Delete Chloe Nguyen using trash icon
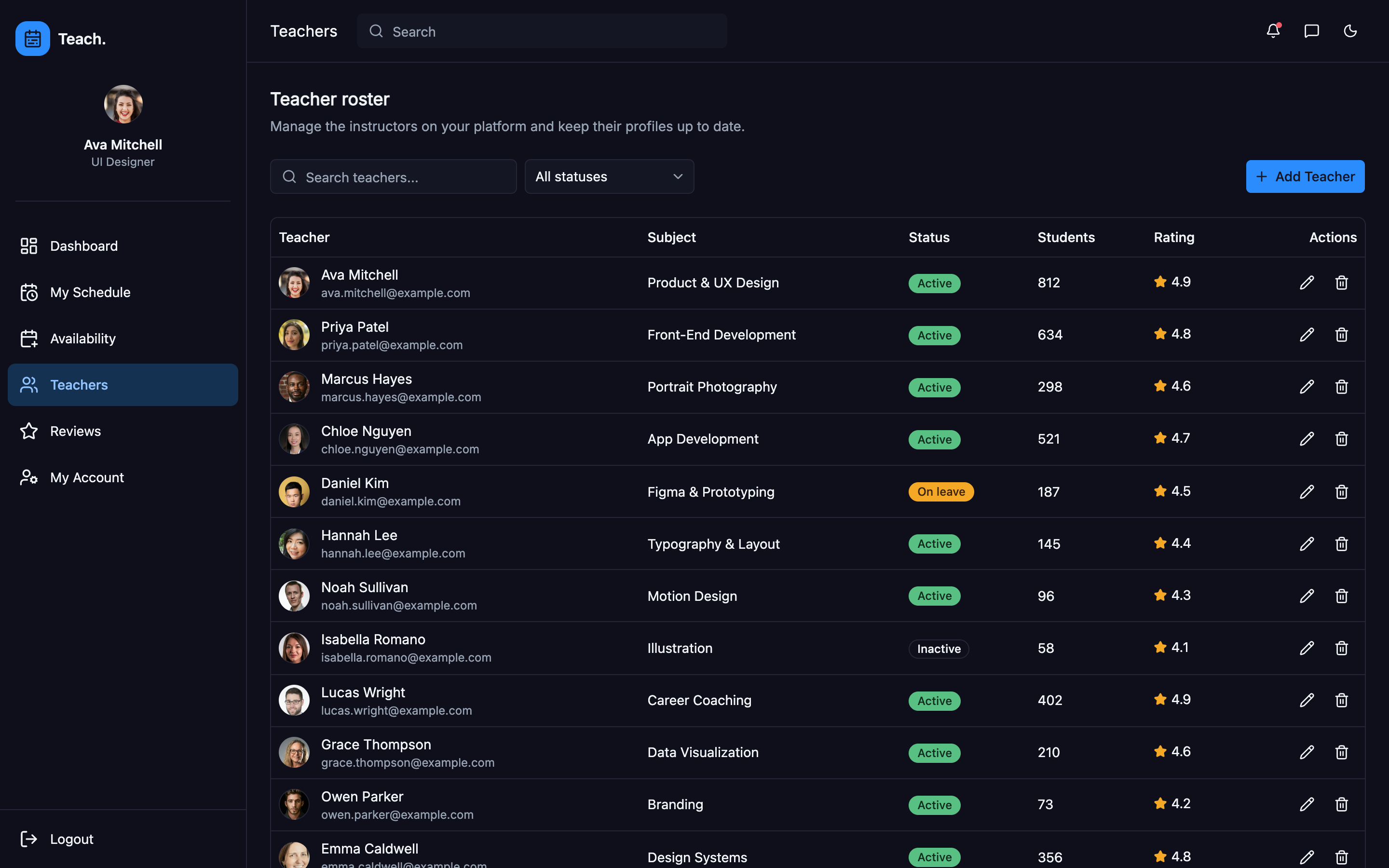1389x868 pixels. point(1341,439)
